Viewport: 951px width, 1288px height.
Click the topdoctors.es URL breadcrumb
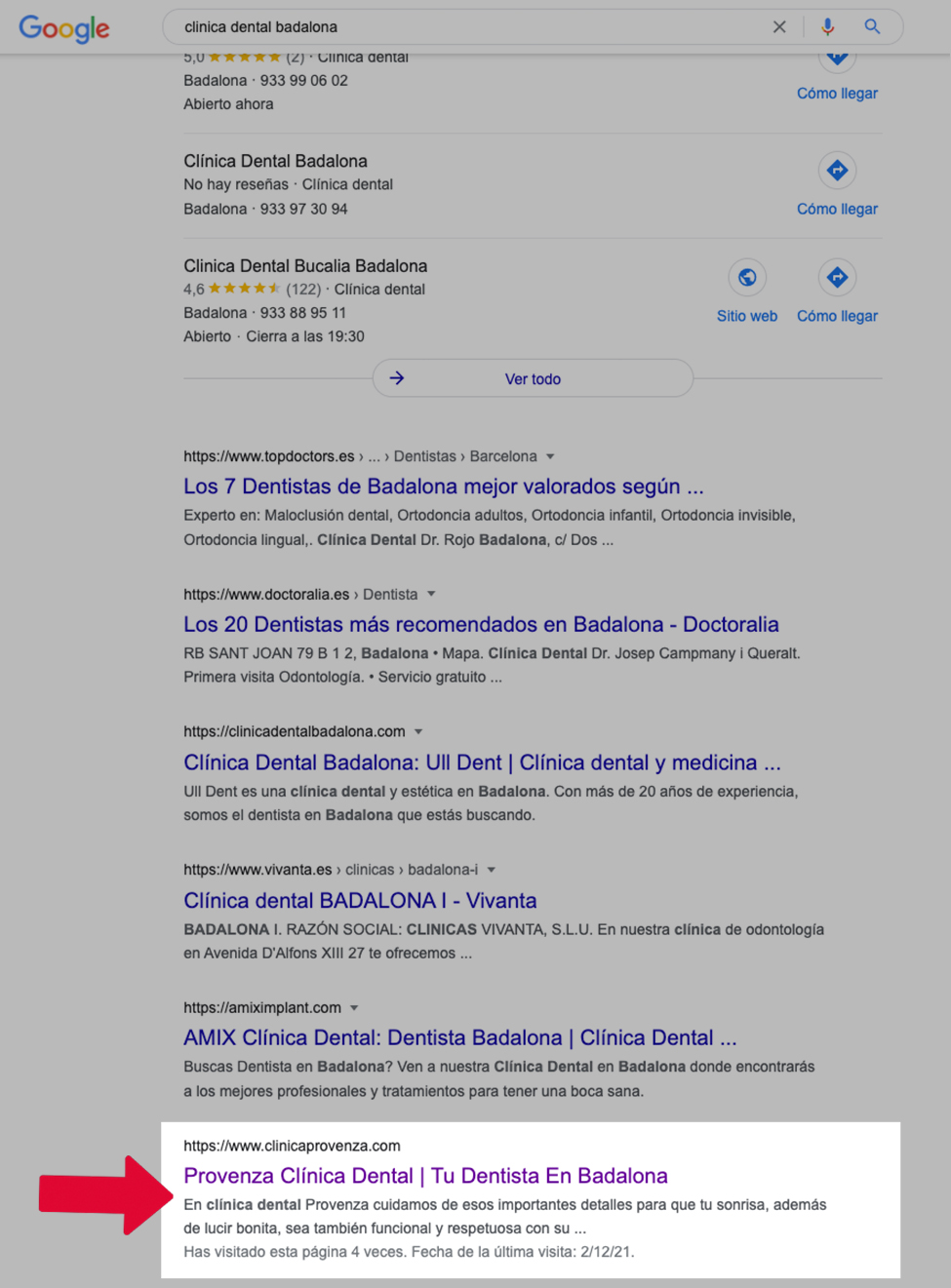360,456
